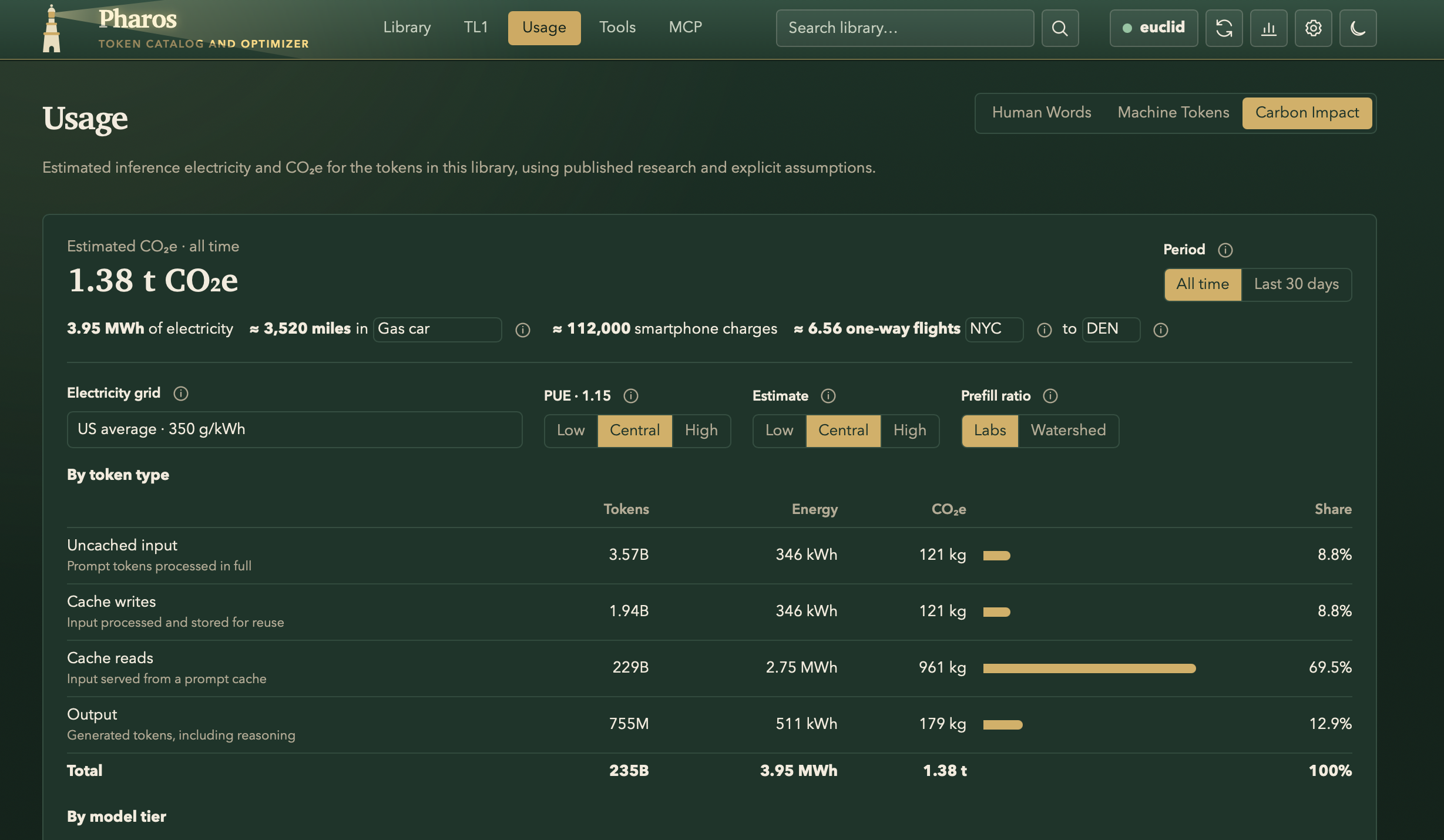Select Low for Estimate
The width and height of the screenshot is (1444, 840).
point(779,431)
